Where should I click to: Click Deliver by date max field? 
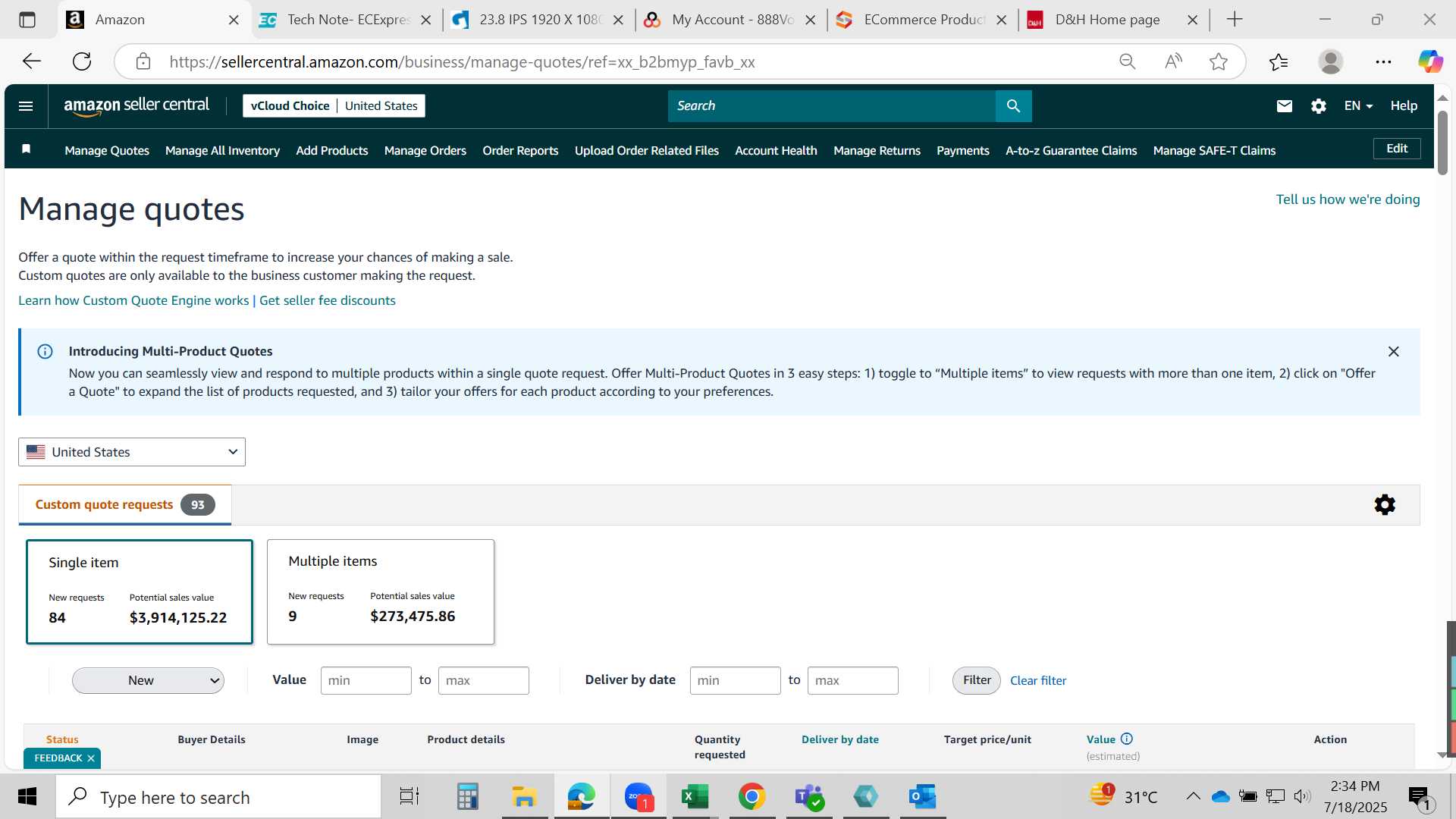tap(852, 680)
